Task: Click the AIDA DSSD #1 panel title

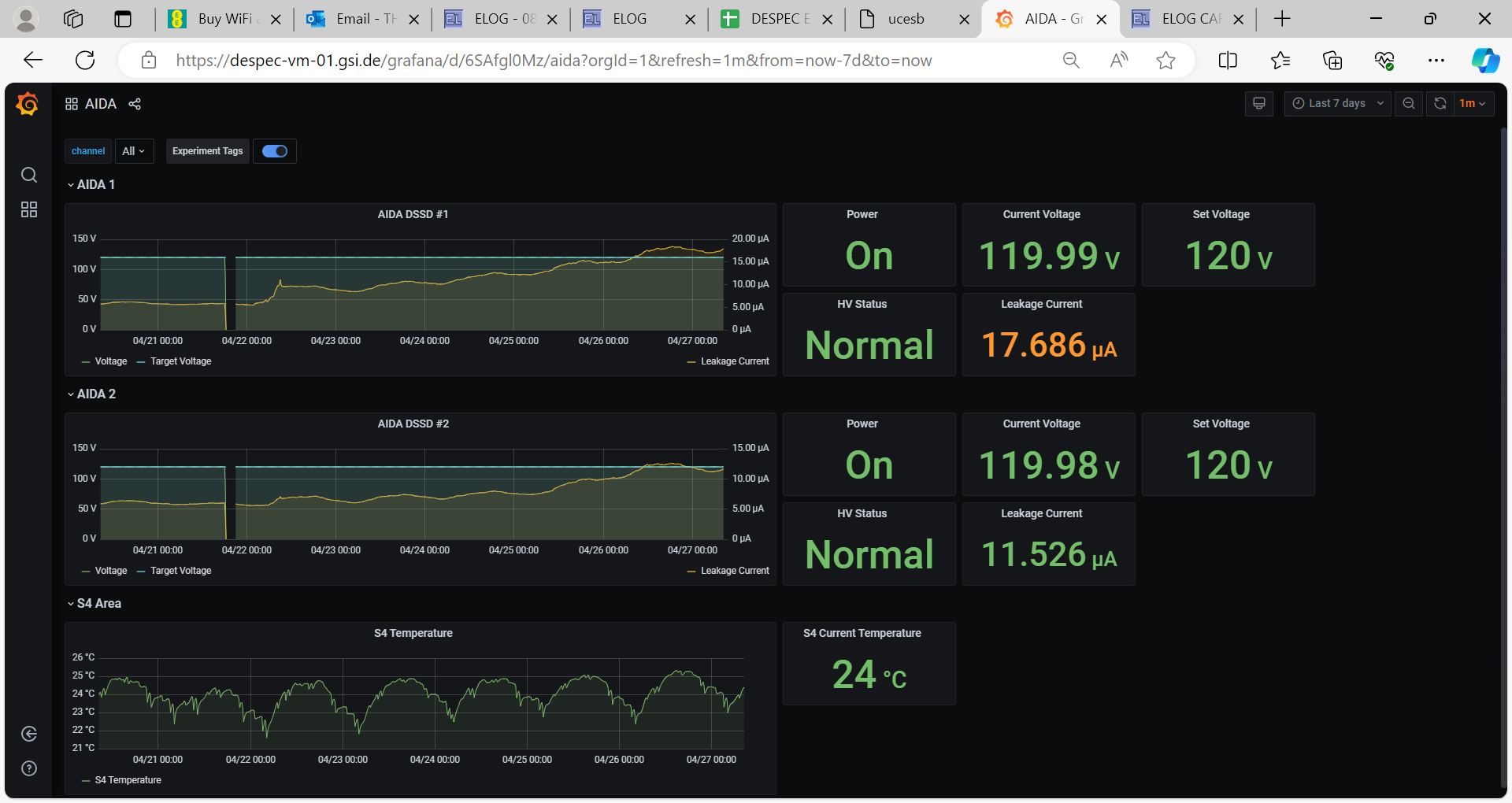Action: coord(413,214)
